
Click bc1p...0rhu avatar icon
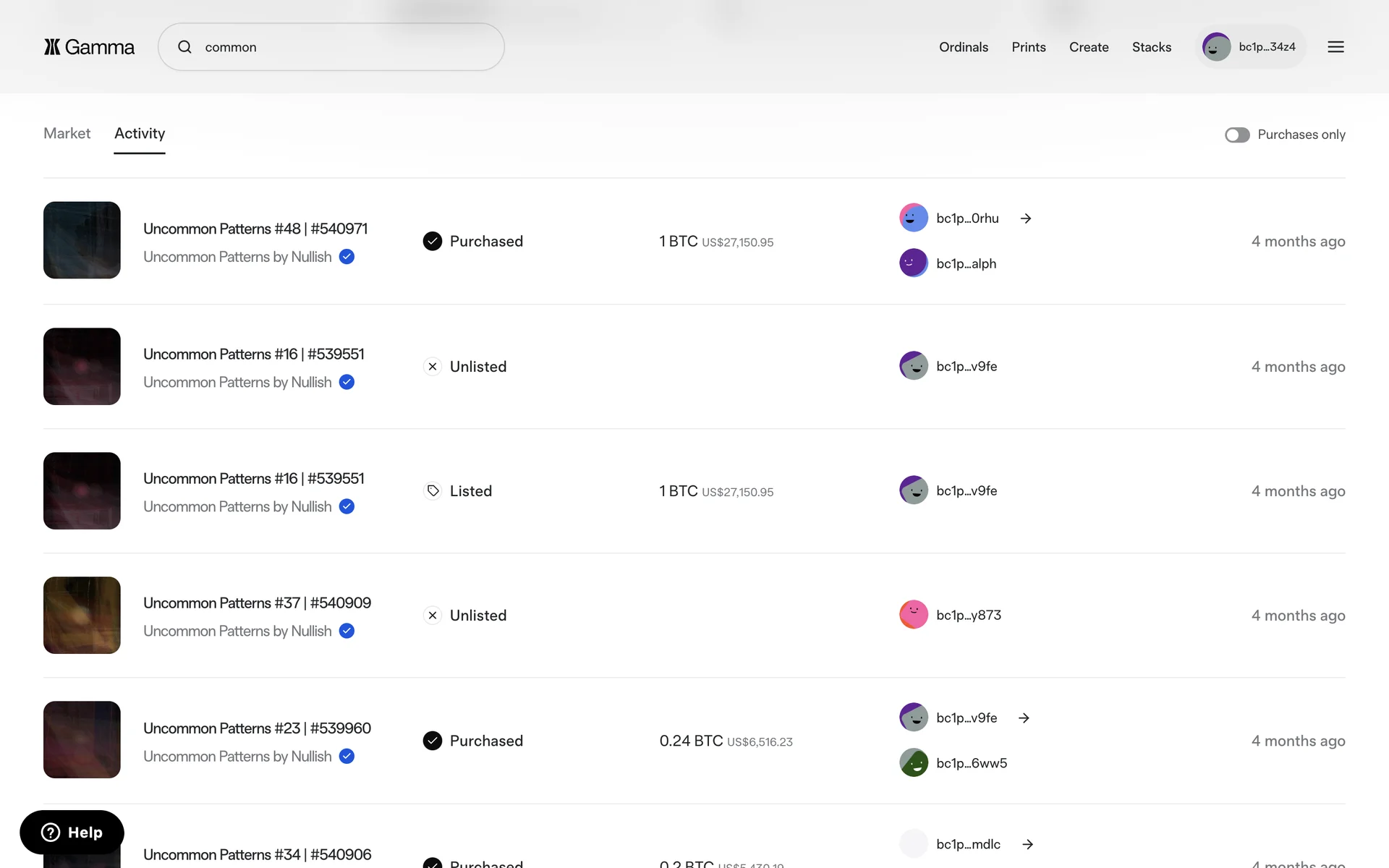pyautogui.click(x=914, y=218)
